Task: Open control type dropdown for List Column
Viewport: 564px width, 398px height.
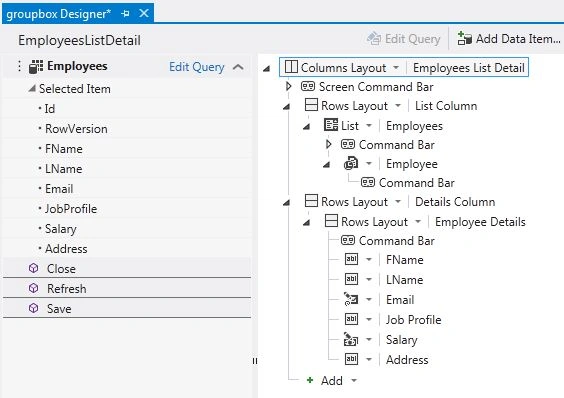Action: pos(398,105)
